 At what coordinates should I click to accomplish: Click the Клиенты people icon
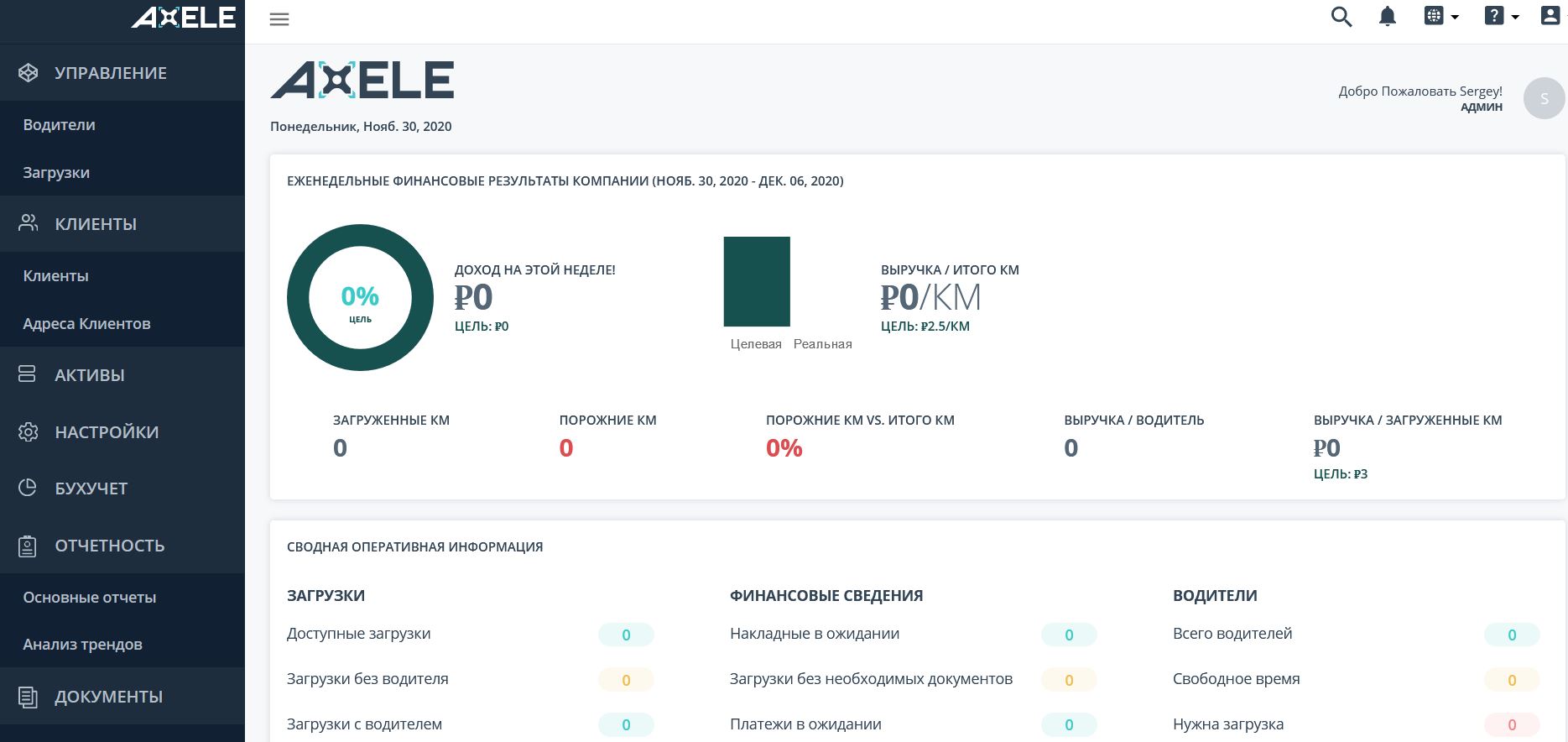(x=29, y=223)
